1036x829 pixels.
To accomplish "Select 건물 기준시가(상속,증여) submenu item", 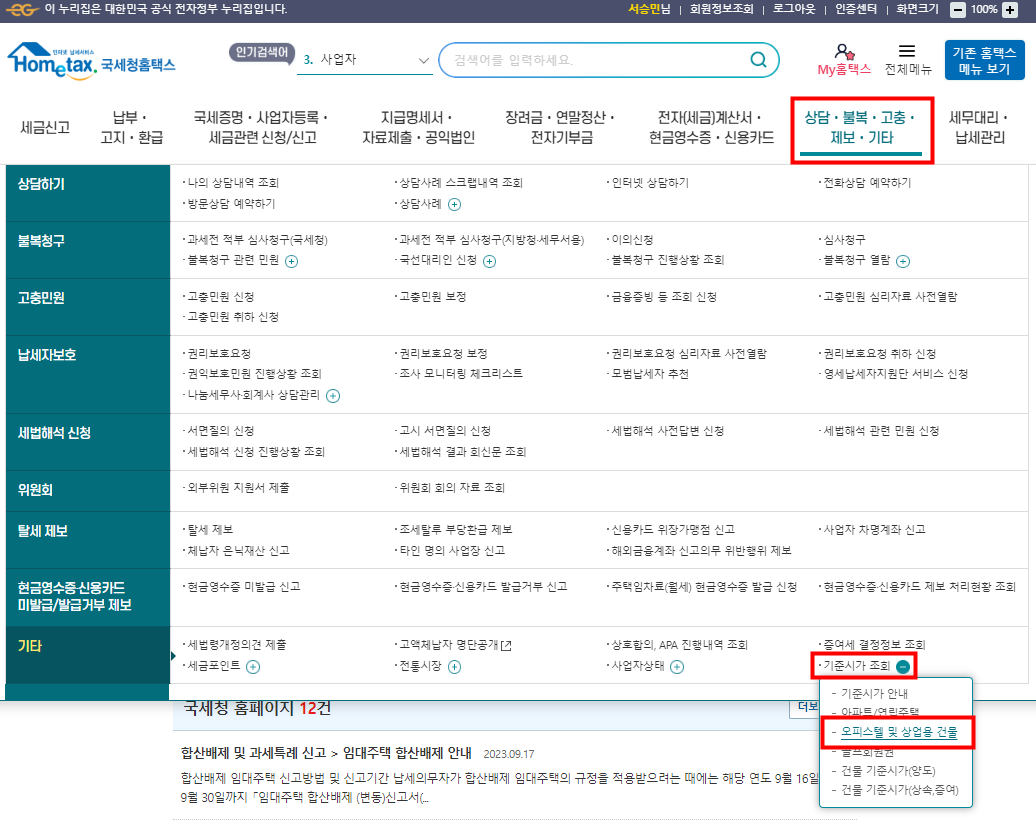I will (x=899, y=789).
